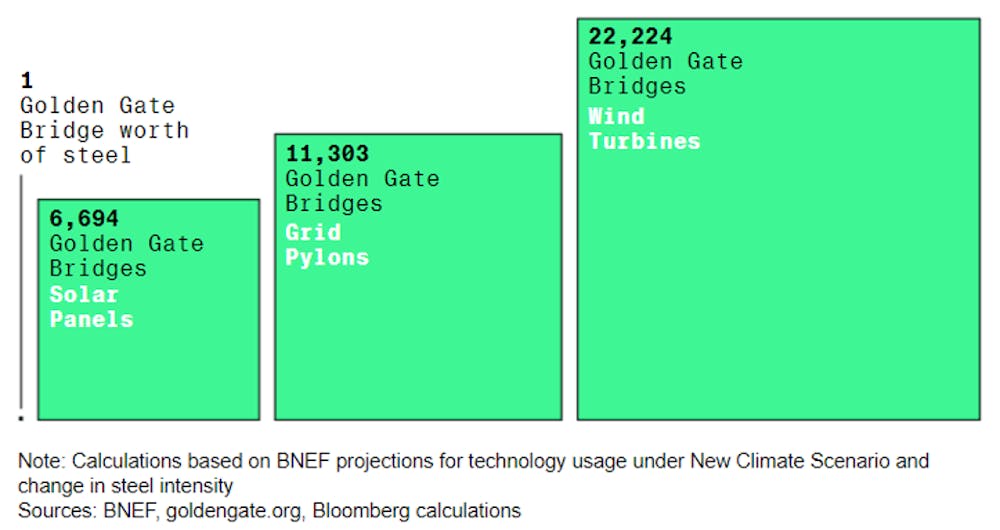1000x530 pixels.
Task: Click 'Golden Gate Bridges' text in Grid Pylons box
Action: pyautogui.click(x=362, y=191)
